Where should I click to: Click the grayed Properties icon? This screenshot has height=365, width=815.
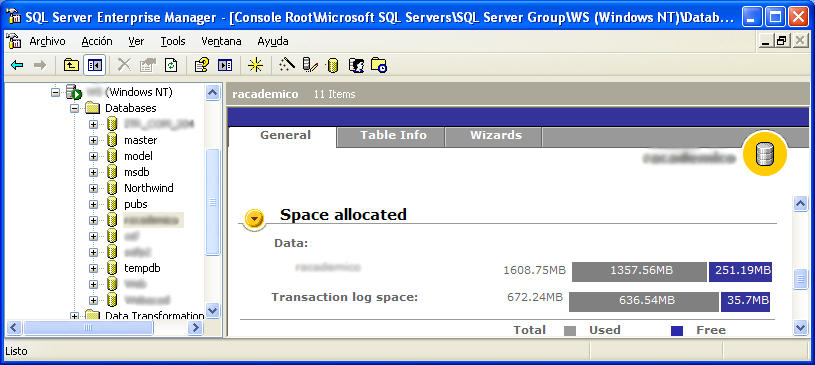tap(148, 65)
